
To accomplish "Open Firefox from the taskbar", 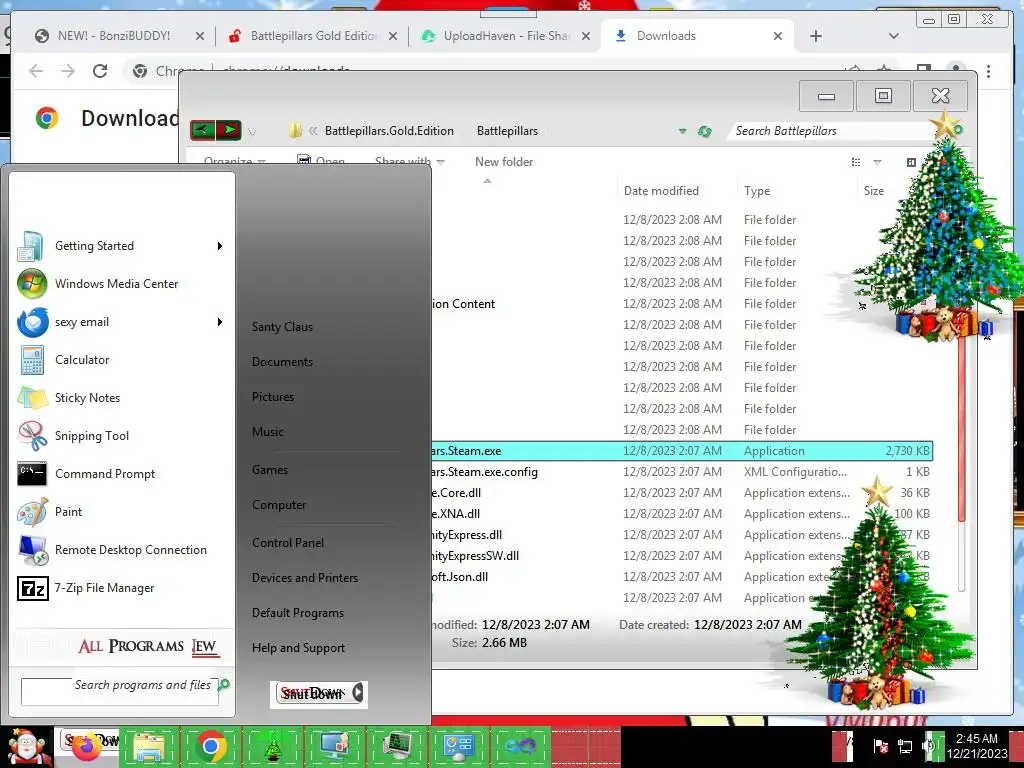I will pyautogui.click(x=86, y=747).
